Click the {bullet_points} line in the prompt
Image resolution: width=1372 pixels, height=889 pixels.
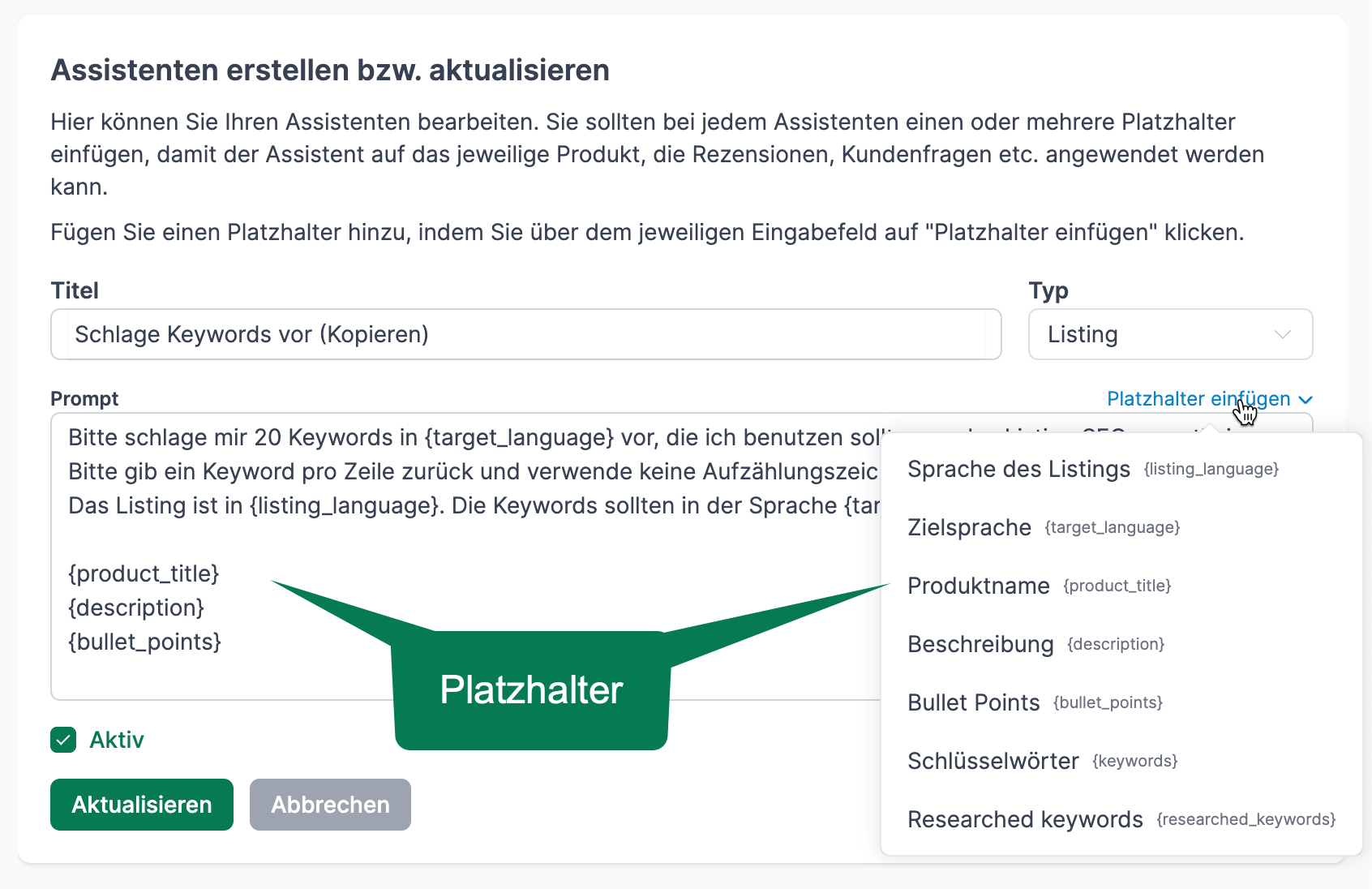click(x=145, y=642)
